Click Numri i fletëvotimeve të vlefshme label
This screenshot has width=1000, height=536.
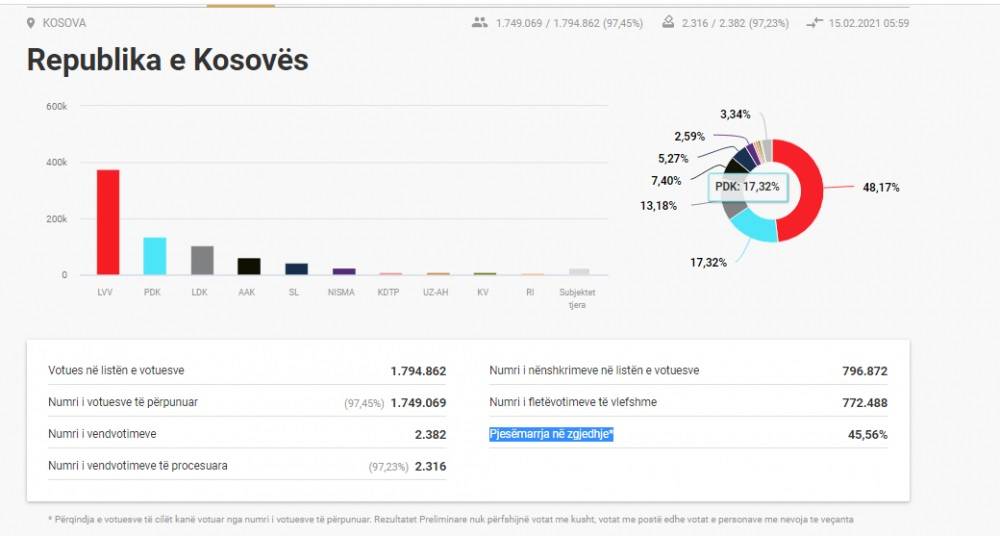click(573, 402)
